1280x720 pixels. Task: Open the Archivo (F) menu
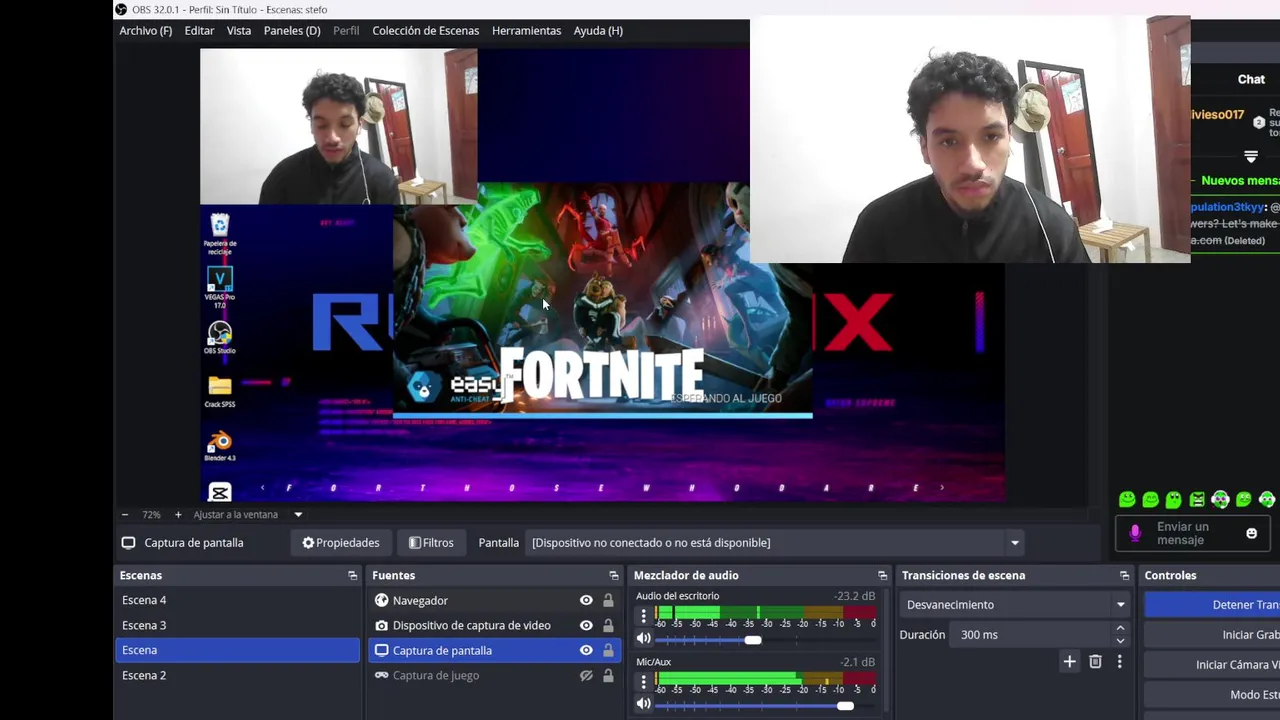pyautogui.click(x=145, y=31)
